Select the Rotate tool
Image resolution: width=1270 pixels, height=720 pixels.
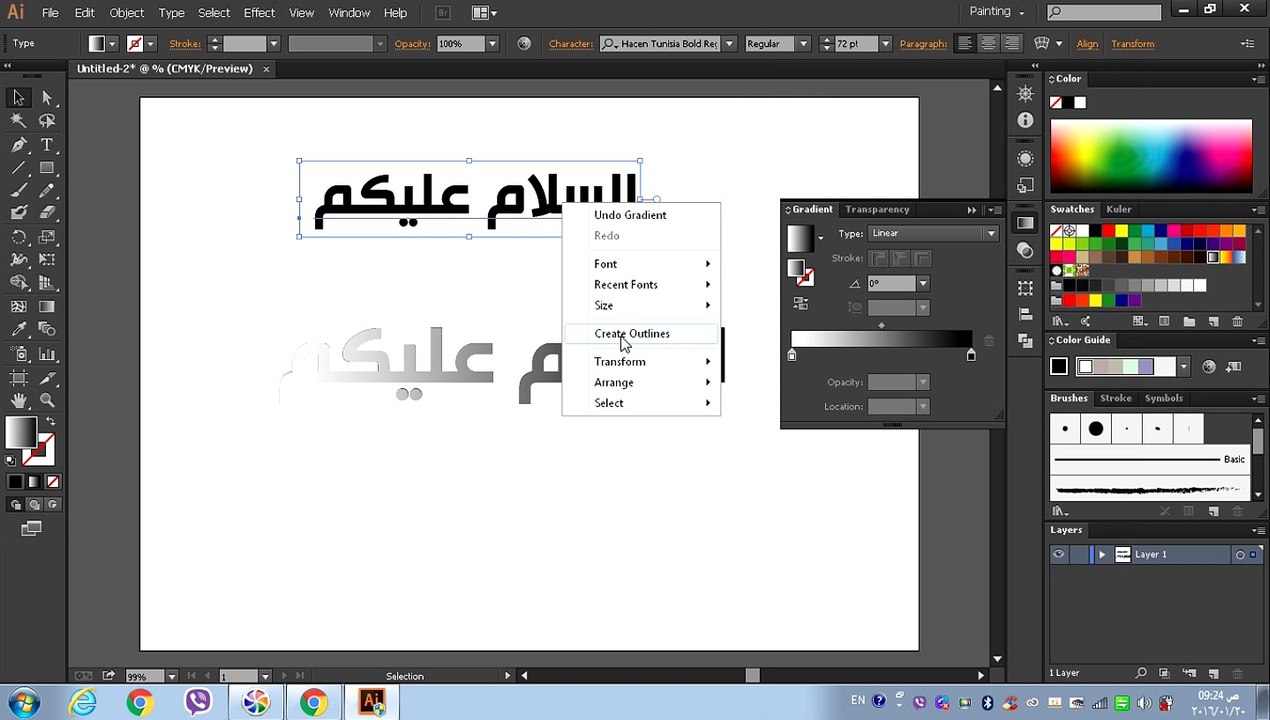coord(18,237)
